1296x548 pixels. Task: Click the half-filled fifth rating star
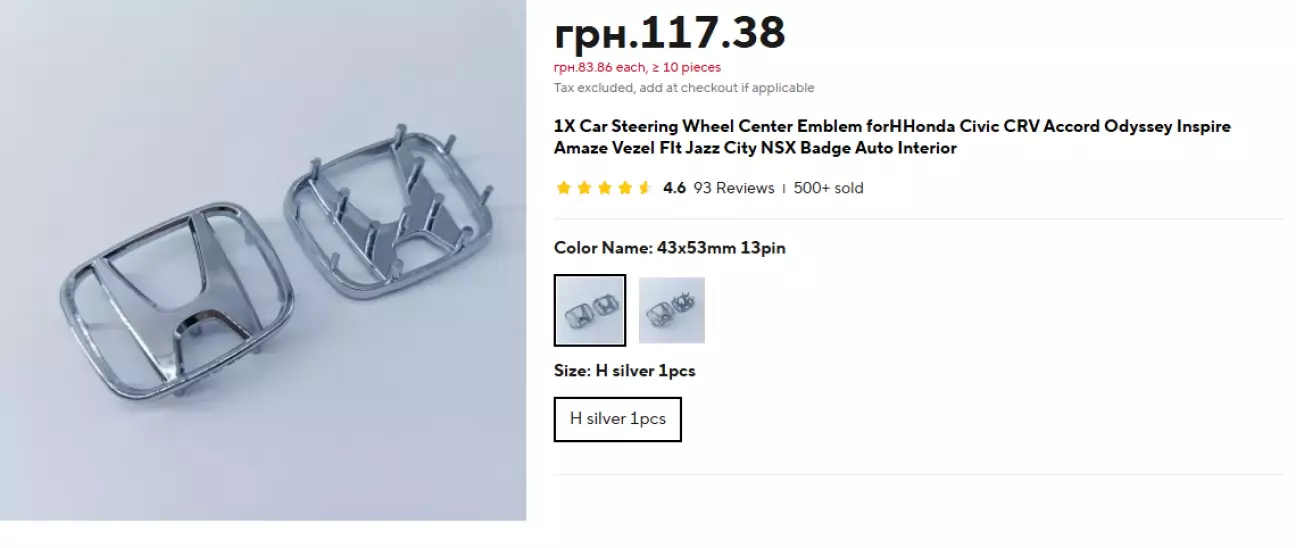click(645, 188)
